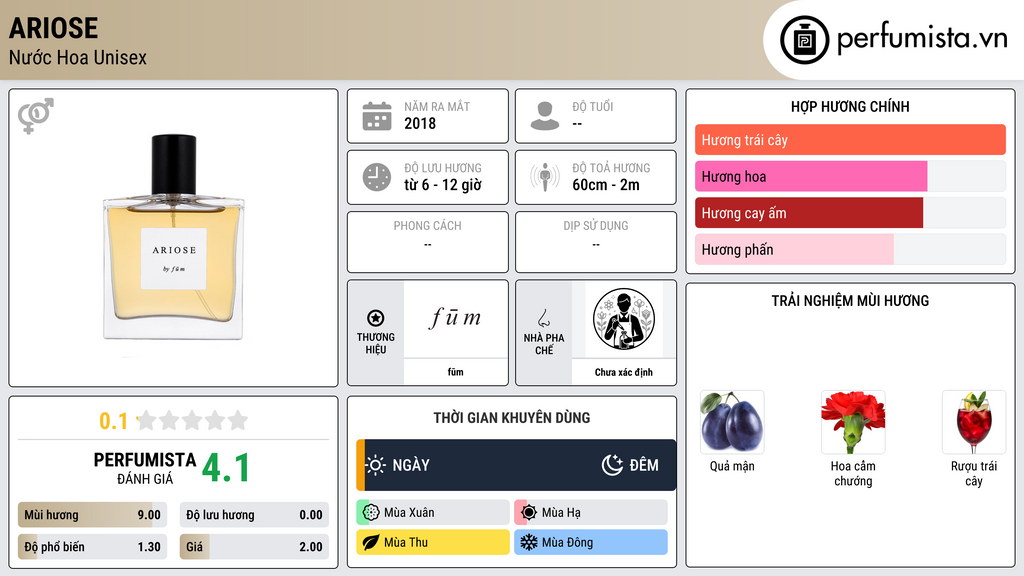
Task: Click the PHONG CÁCH style box
Action: 428,242
